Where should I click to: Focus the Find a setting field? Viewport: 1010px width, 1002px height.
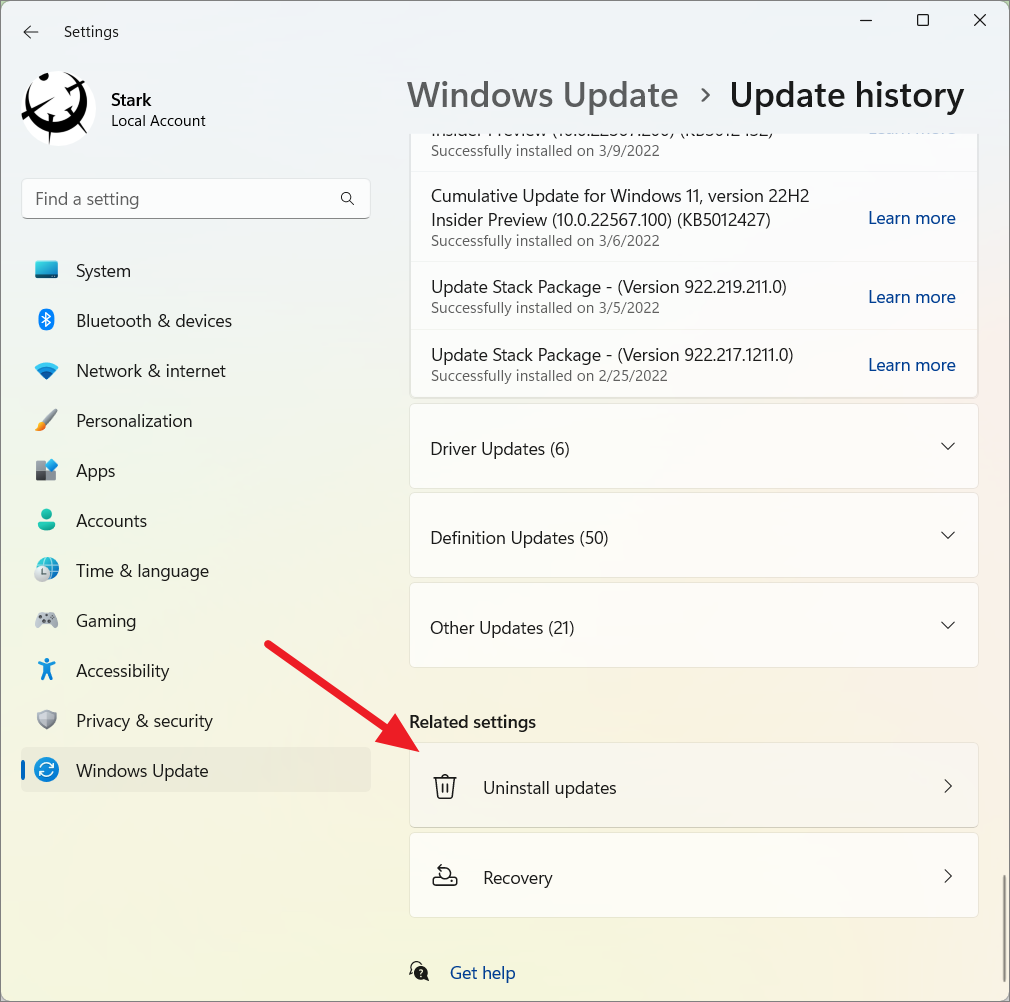point(196,198)
